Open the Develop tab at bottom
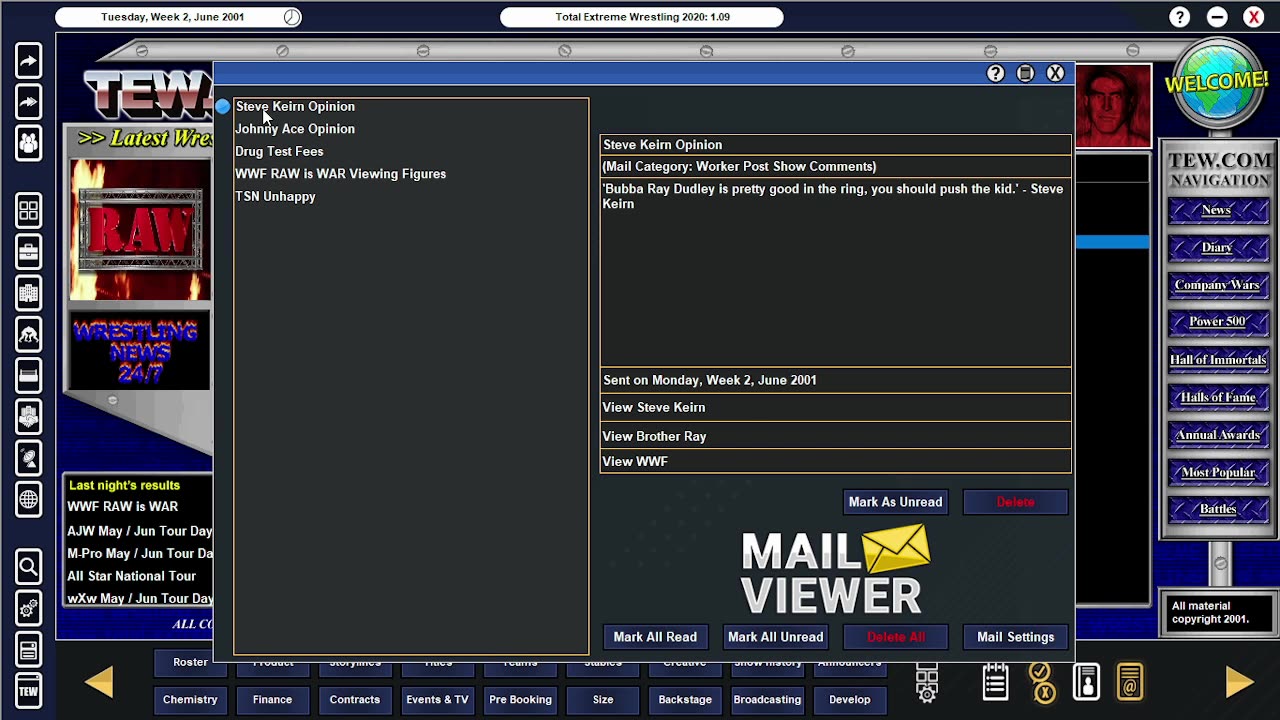The height and width of the screenshot is (720, 1280). pos(850,700)
